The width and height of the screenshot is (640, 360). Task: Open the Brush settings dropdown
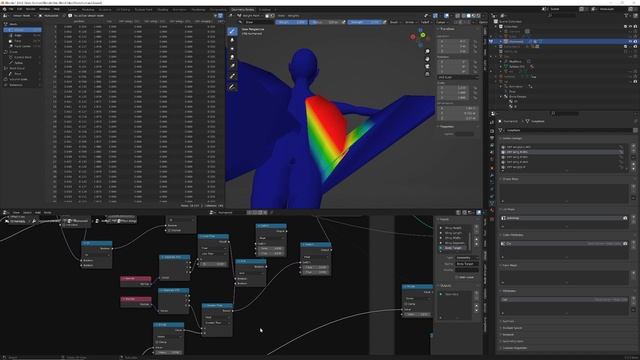pos(395,22)
